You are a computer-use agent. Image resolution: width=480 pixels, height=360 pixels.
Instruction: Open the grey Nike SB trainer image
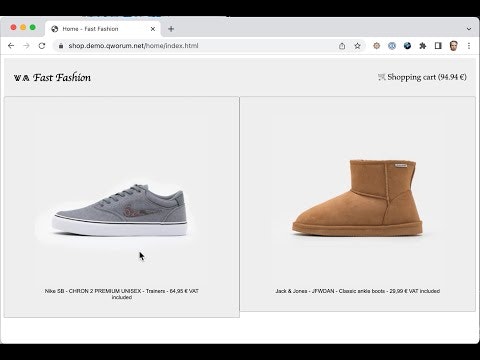(x=120, y=211)
